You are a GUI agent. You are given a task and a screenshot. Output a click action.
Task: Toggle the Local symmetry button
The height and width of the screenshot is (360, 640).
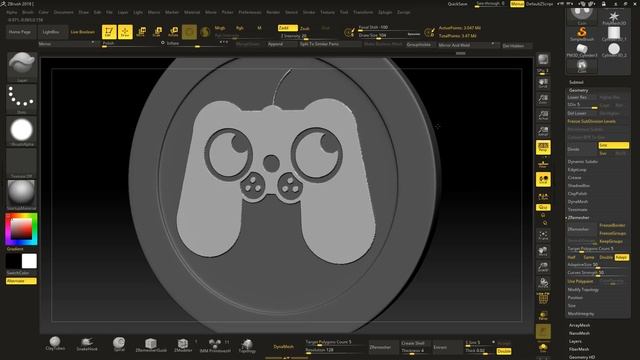tap(543, 180)
